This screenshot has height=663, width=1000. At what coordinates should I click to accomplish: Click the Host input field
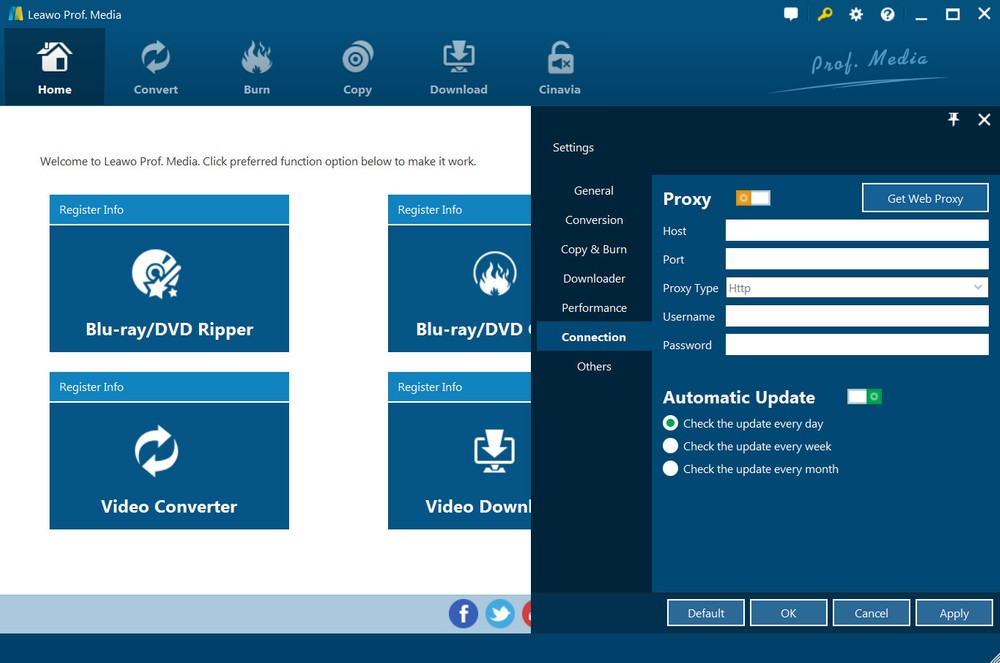856,231
